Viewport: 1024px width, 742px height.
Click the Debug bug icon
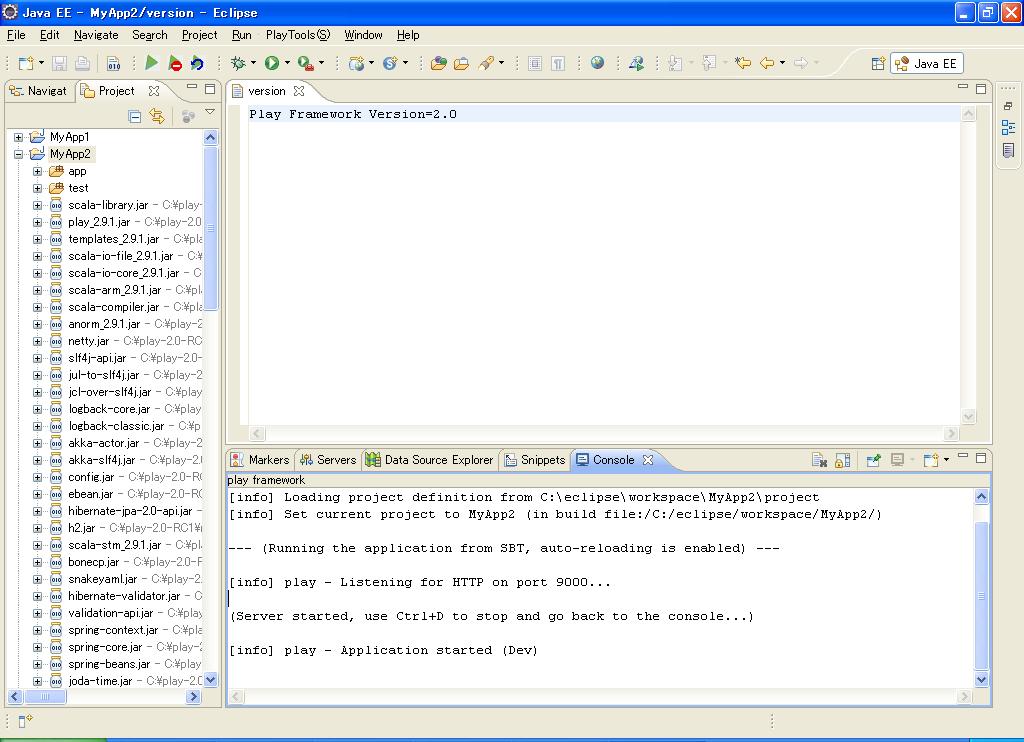tap(238, 63)
